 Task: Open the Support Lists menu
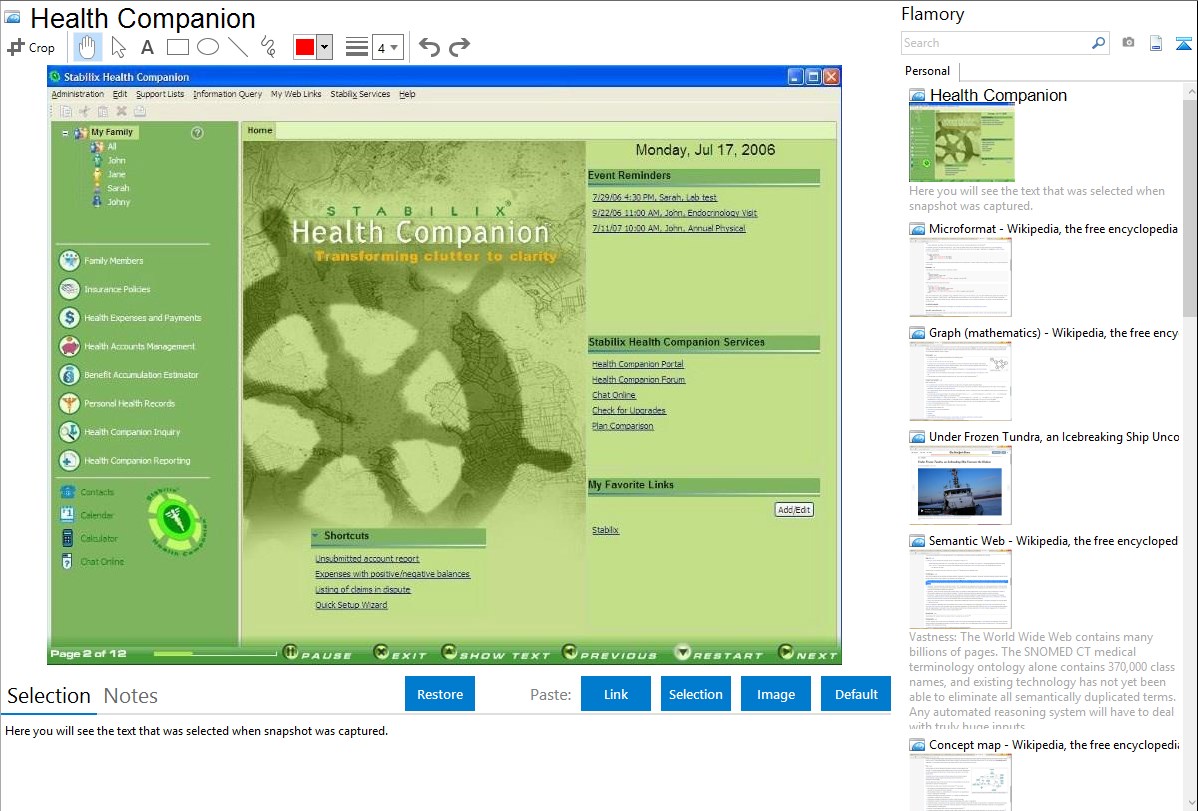tap(160, 94)
